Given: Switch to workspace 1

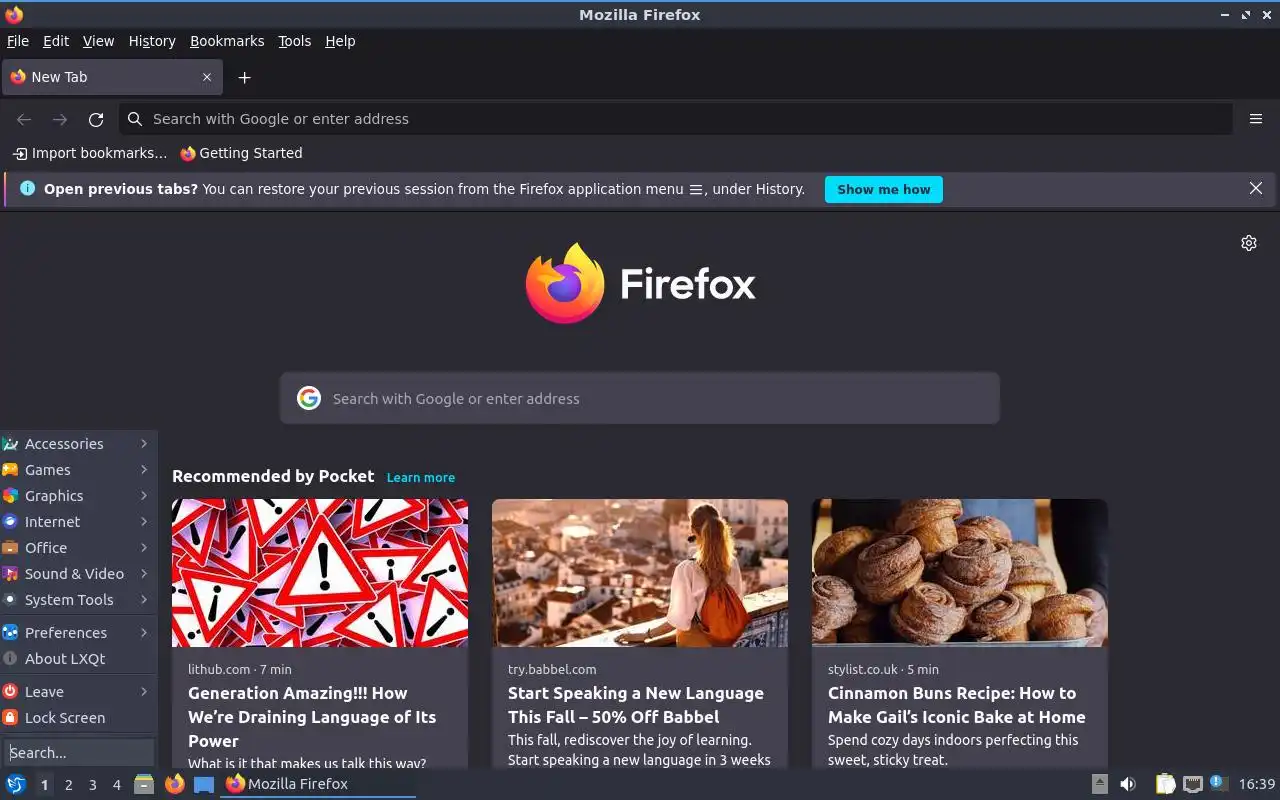Looking at the screenshot, I should [44, 785].
